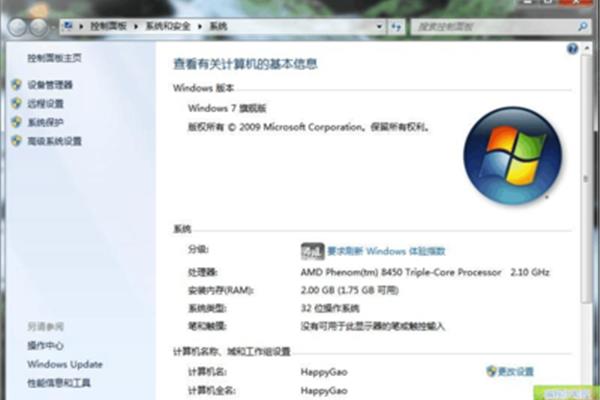Expand breadcrumb arrow after 控制面板

coord(135,26)
